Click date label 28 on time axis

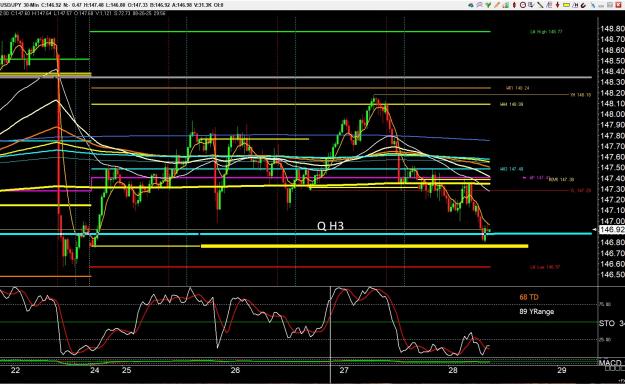453,370
